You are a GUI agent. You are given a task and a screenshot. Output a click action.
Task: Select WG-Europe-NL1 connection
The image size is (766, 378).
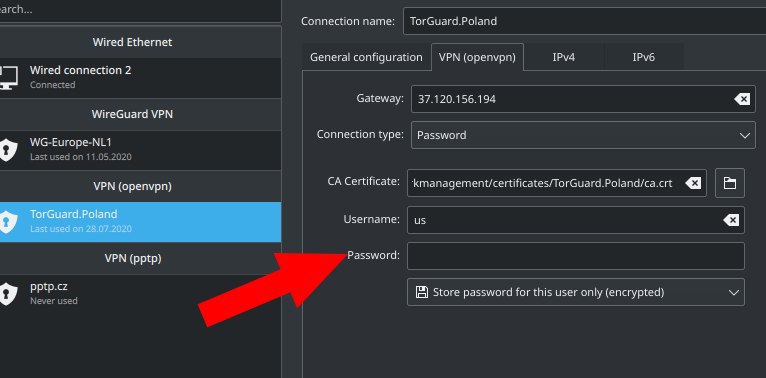[x=141, y=150]
